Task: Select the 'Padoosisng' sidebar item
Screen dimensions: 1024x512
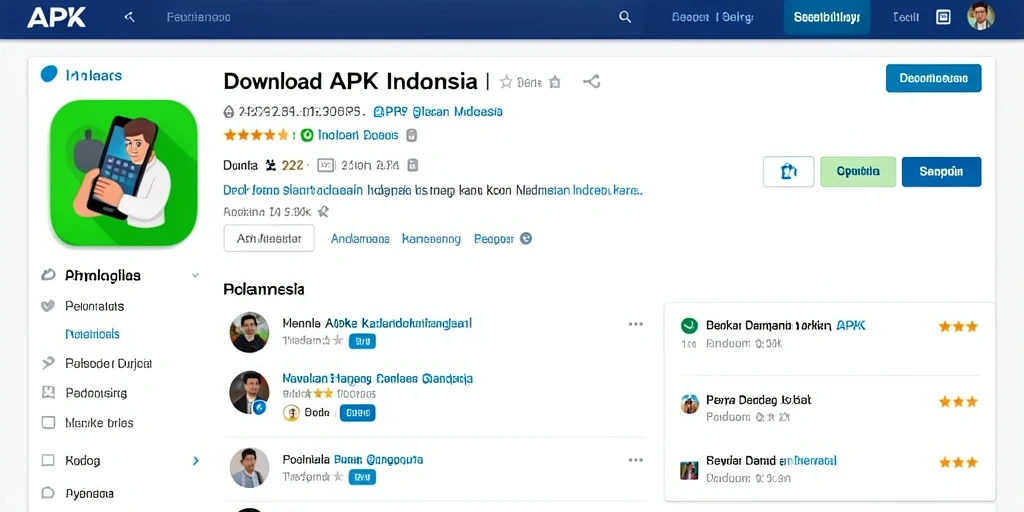Action: [x=96, y=393]
